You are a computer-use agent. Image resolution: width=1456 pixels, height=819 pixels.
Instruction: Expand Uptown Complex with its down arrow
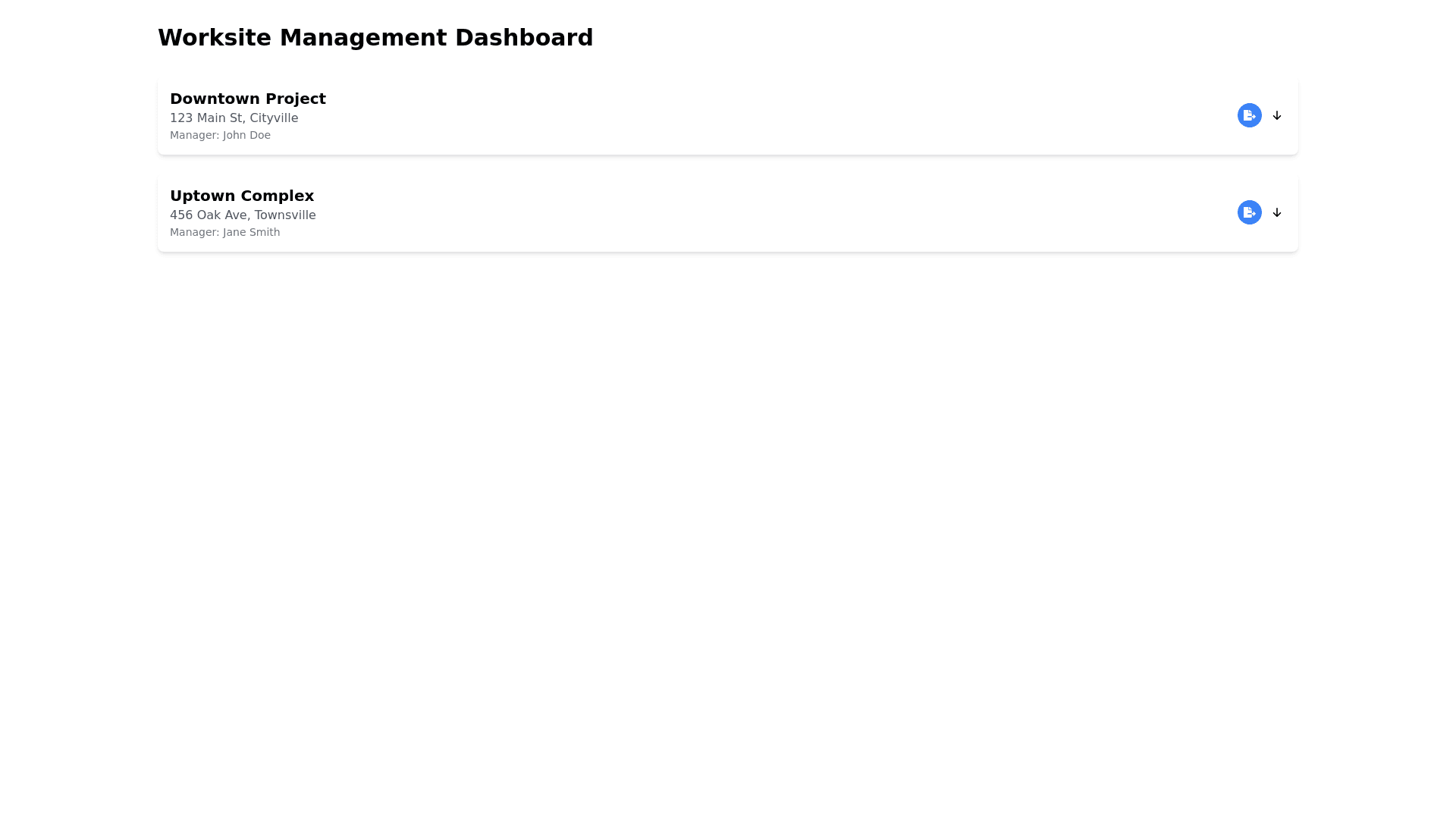tap(1277, 212)
